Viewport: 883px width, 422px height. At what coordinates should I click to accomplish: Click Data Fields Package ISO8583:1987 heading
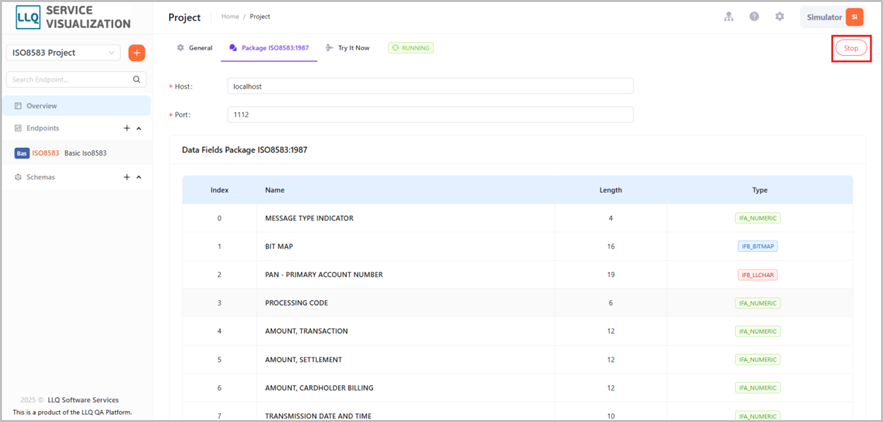pyautogui.click(x=245, y=150)
